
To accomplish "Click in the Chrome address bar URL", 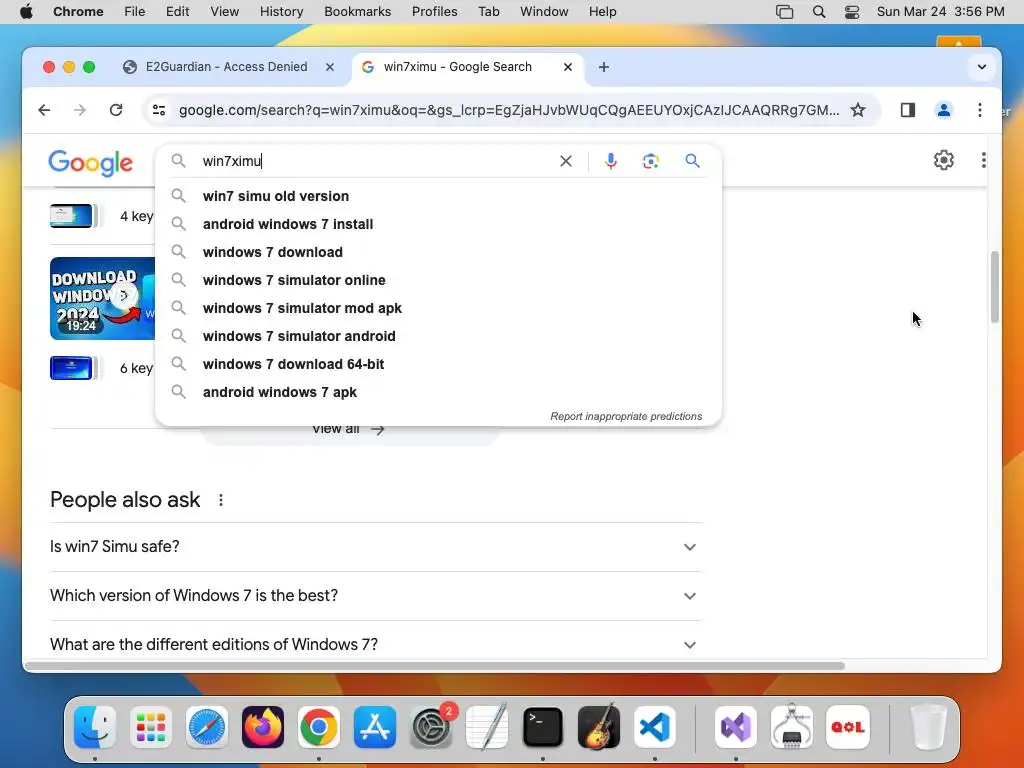I will pos(509,110).
